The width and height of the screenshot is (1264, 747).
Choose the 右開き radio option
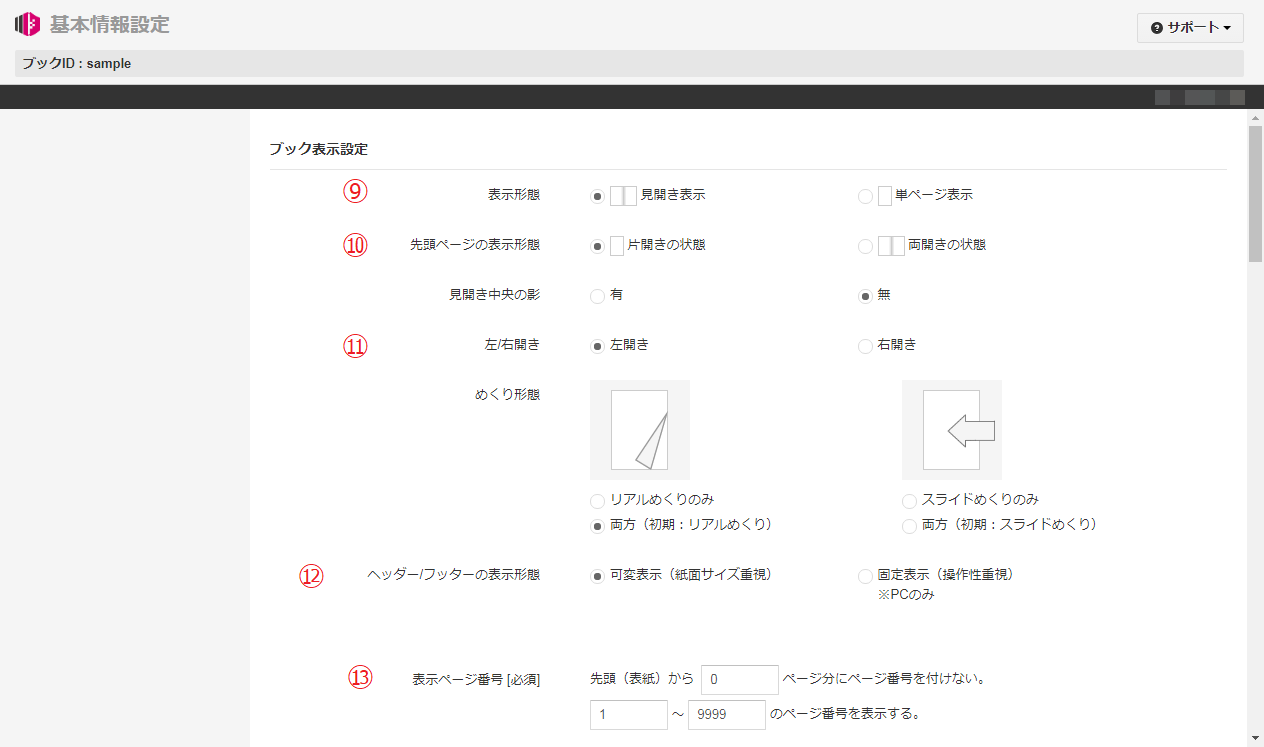pos(865,346)
